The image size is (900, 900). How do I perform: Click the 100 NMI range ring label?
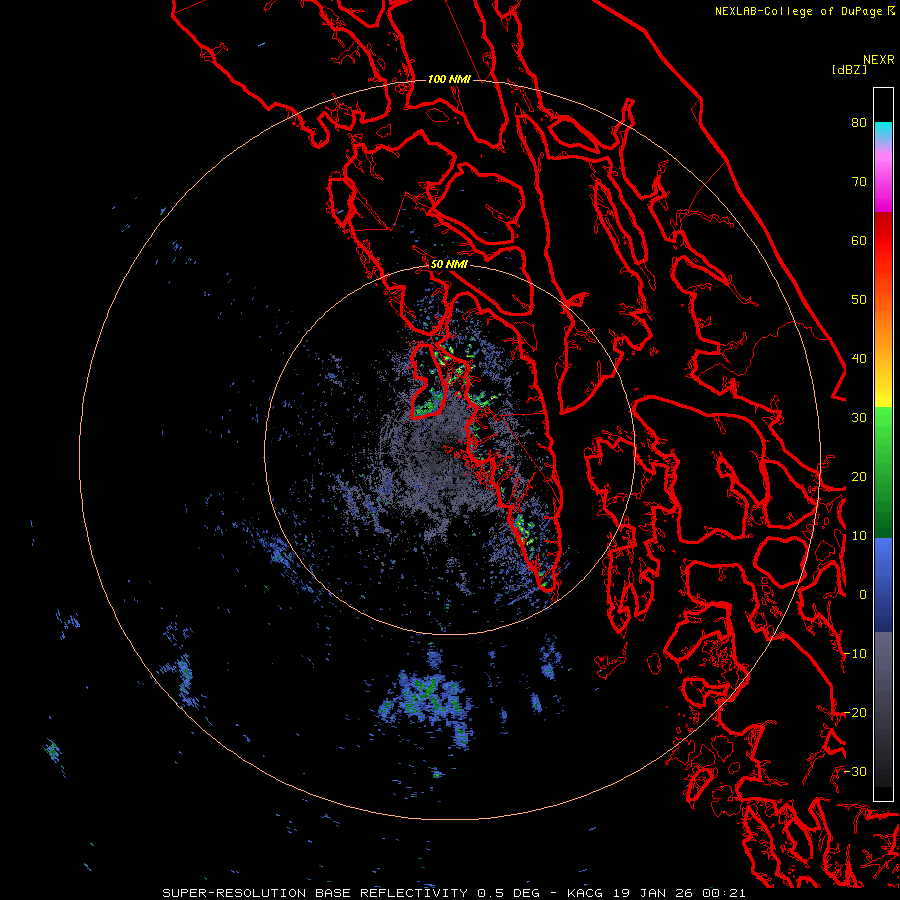click(449, 79)
